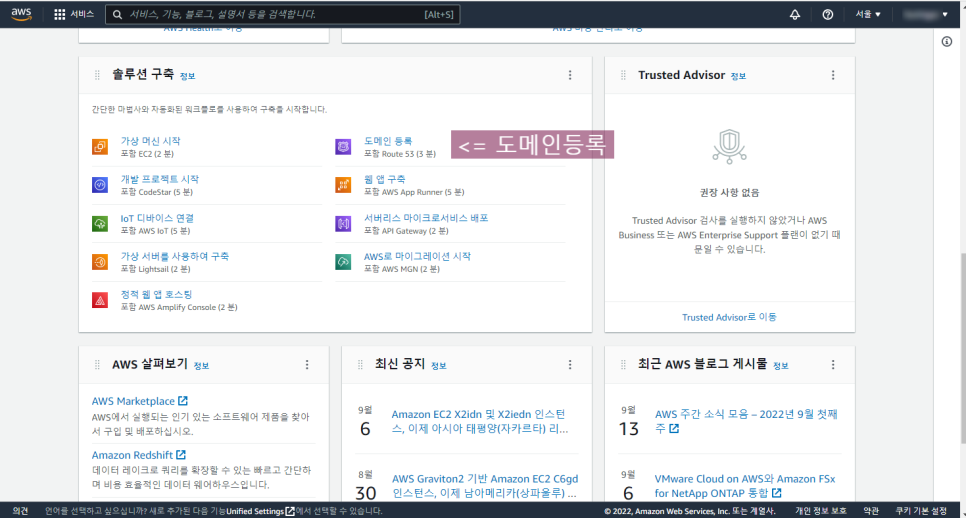Open the AWS Marketplace external link

(140, 401)
